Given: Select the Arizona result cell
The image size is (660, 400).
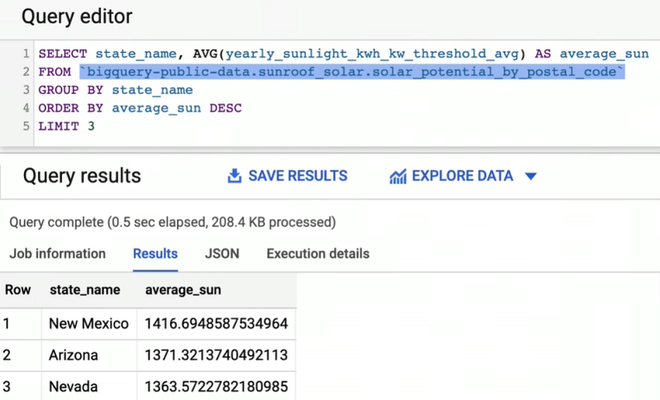Looking at the screenshot, I should pyautogui.click(x=74, y=355).
